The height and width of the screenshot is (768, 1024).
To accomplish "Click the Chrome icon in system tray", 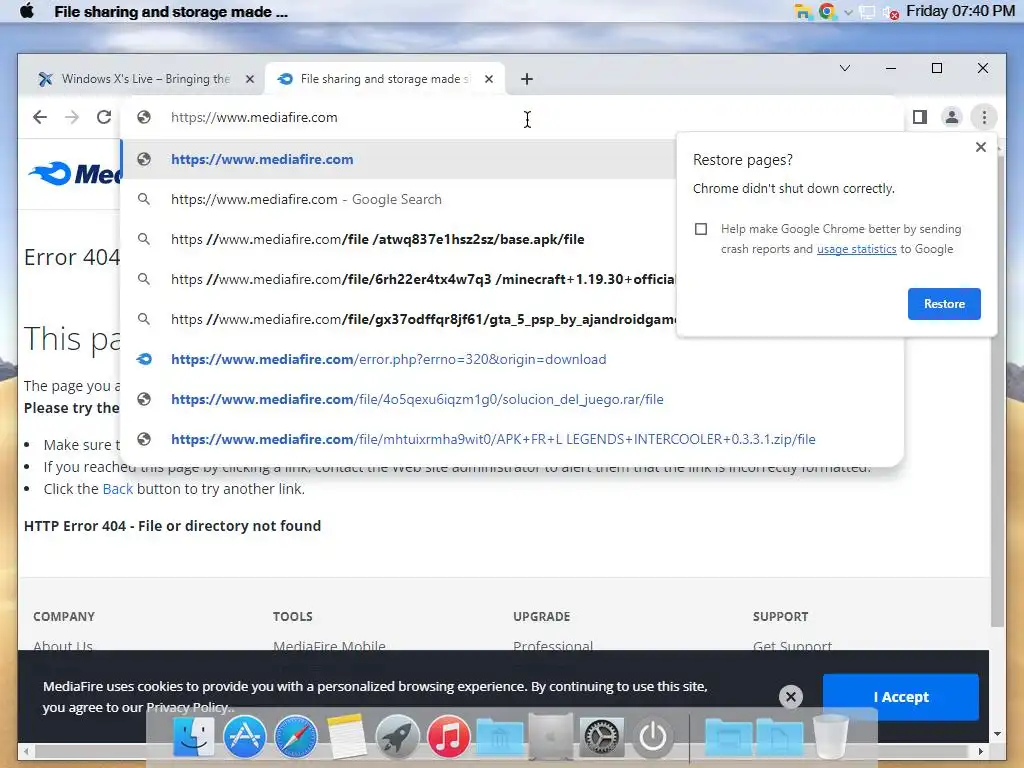I will pyautogui.click(x=827, y=12).
